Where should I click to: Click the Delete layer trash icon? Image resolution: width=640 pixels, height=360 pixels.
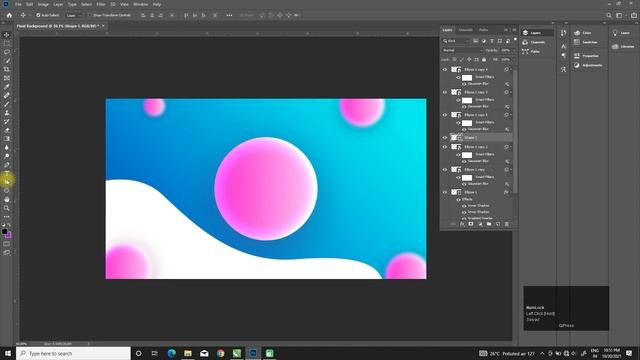click(x=507, y=224)
